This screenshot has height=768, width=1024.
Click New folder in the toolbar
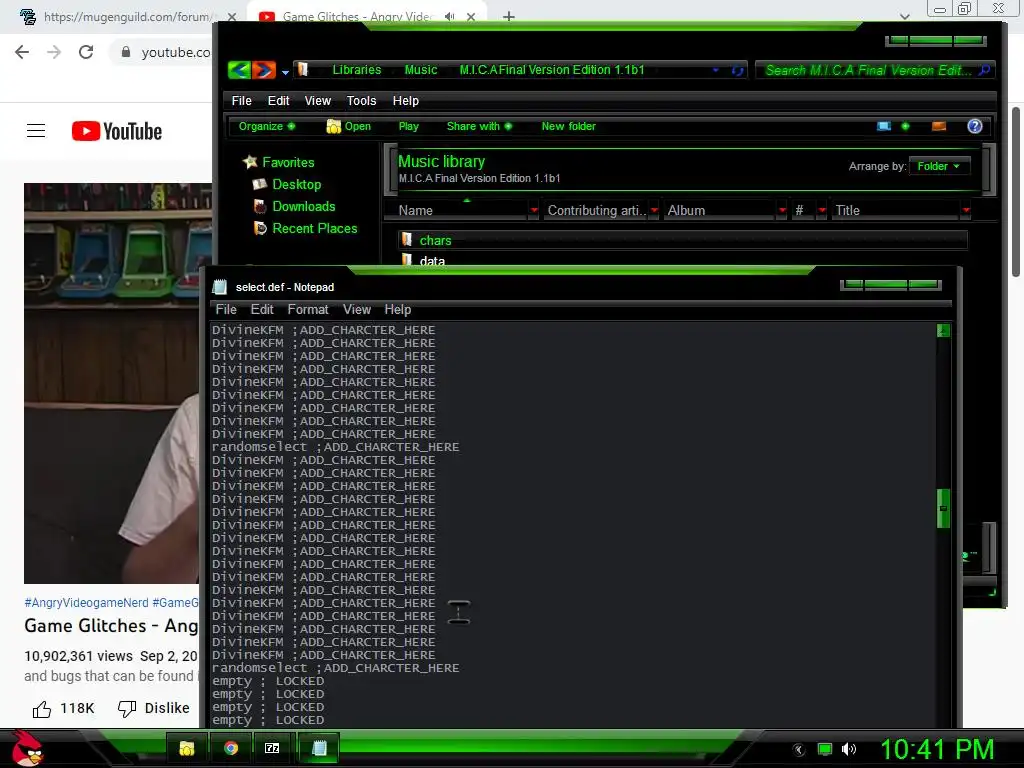click(x=568, y=126)
